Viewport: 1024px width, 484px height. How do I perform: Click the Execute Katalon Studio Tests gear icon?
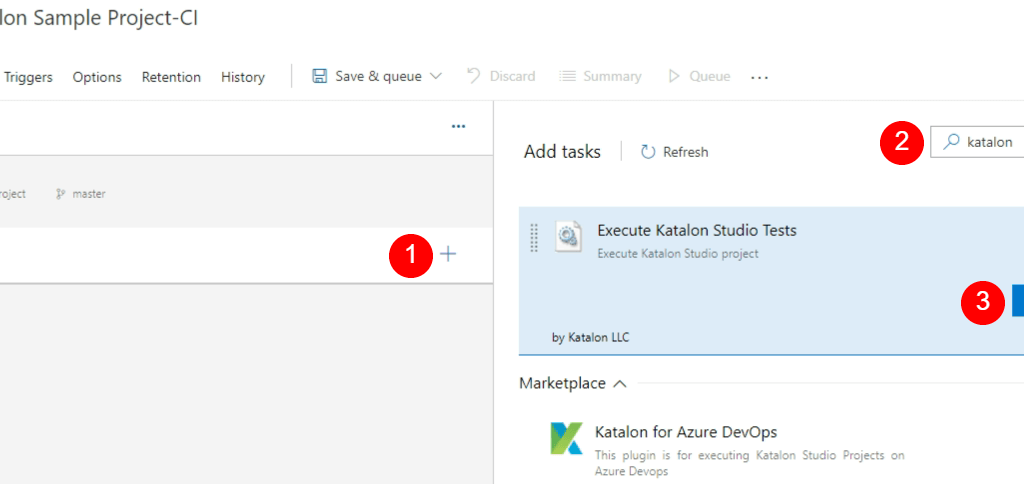(x=567, y=236)
